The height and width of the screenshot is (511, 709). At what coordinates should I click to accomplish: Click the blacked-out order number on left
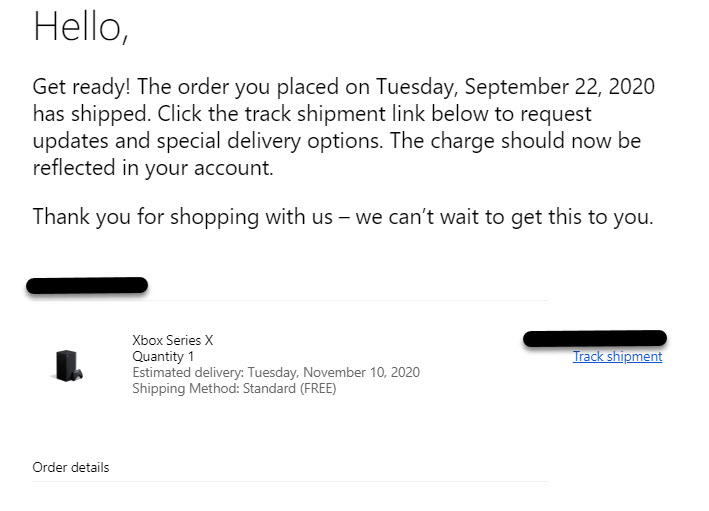point(87,286)
